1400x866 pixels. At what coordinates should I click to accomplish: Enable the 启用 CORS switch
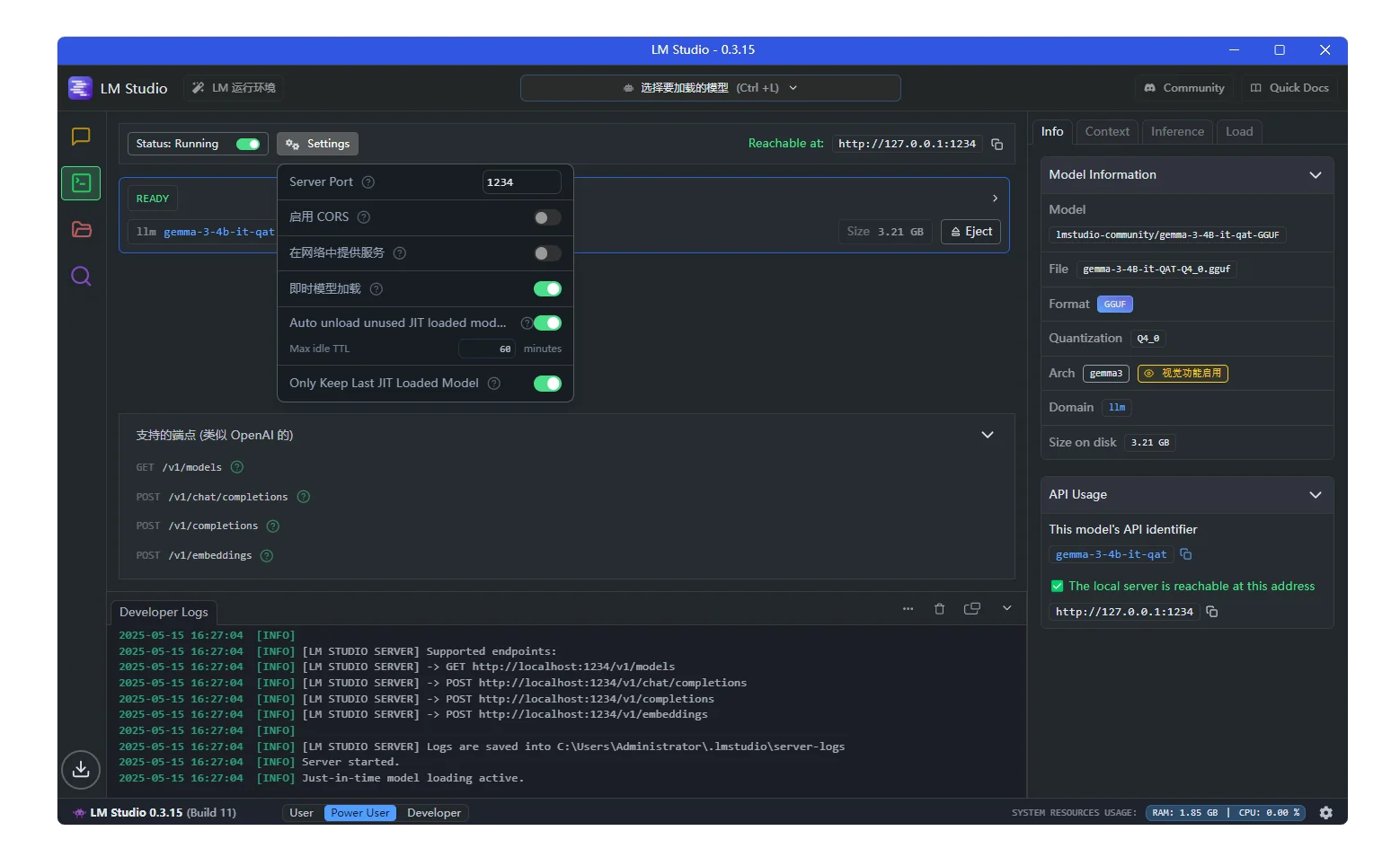547,217
